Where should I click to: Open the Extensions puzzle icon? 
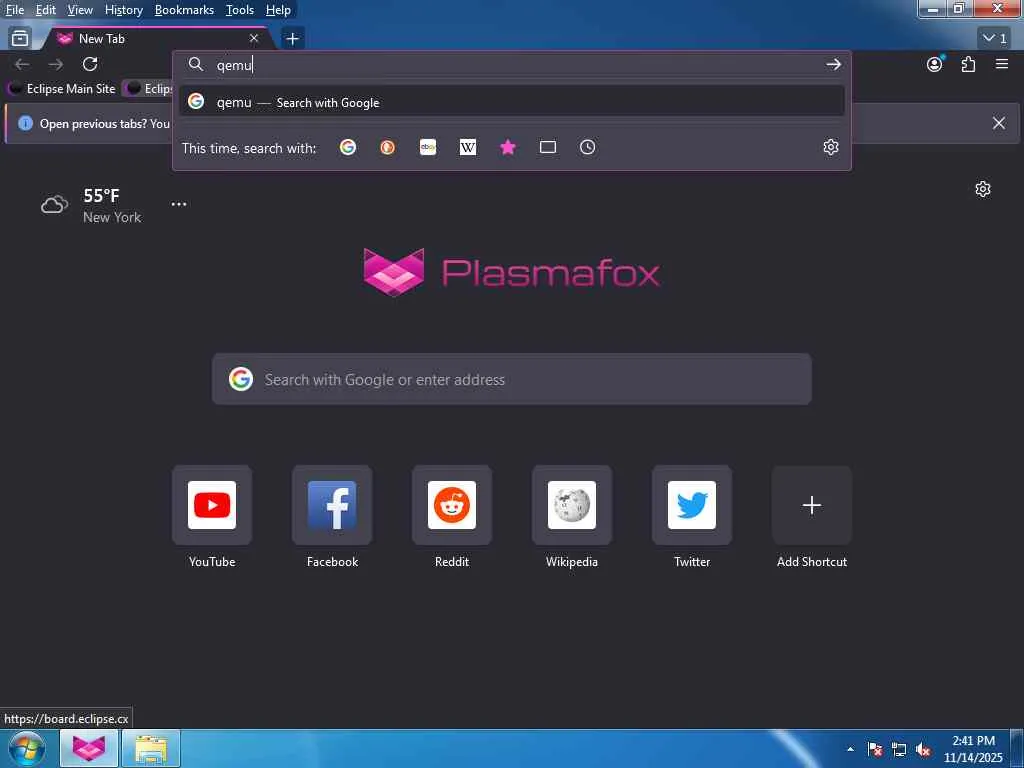[968, 64]
